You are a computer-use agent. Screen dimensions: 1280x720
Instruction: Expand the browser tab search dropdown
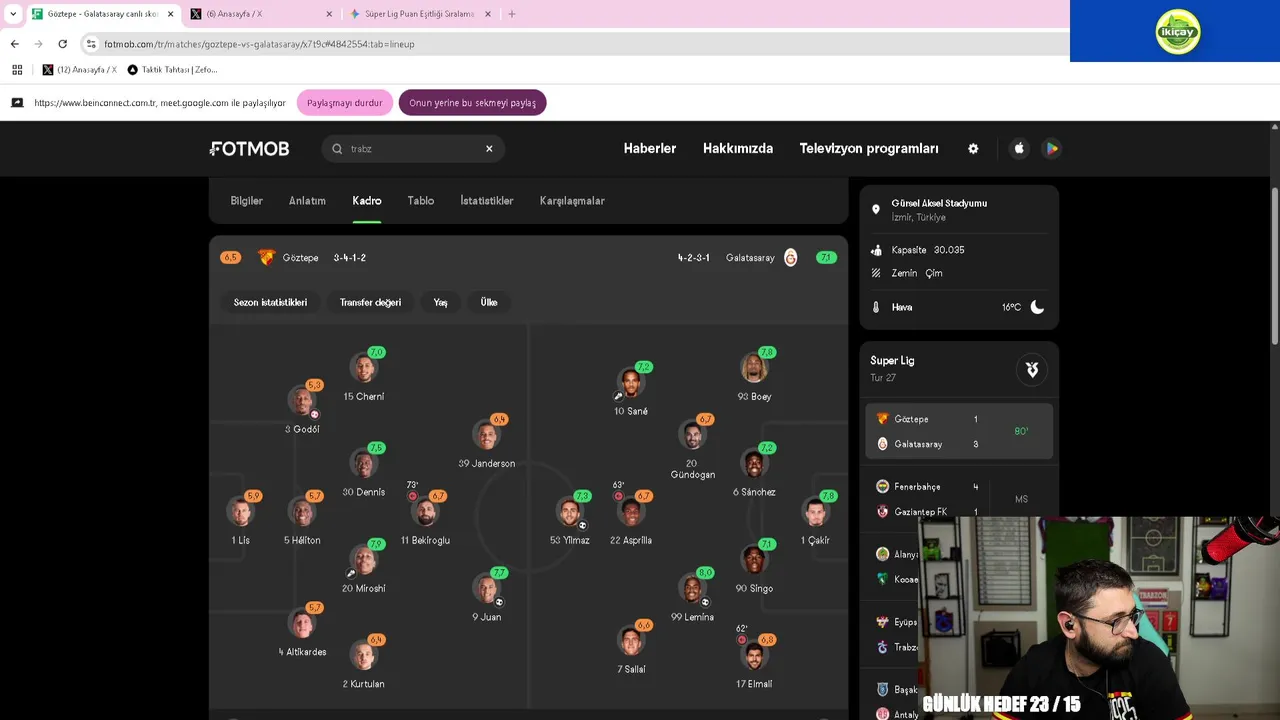[13, 14]
